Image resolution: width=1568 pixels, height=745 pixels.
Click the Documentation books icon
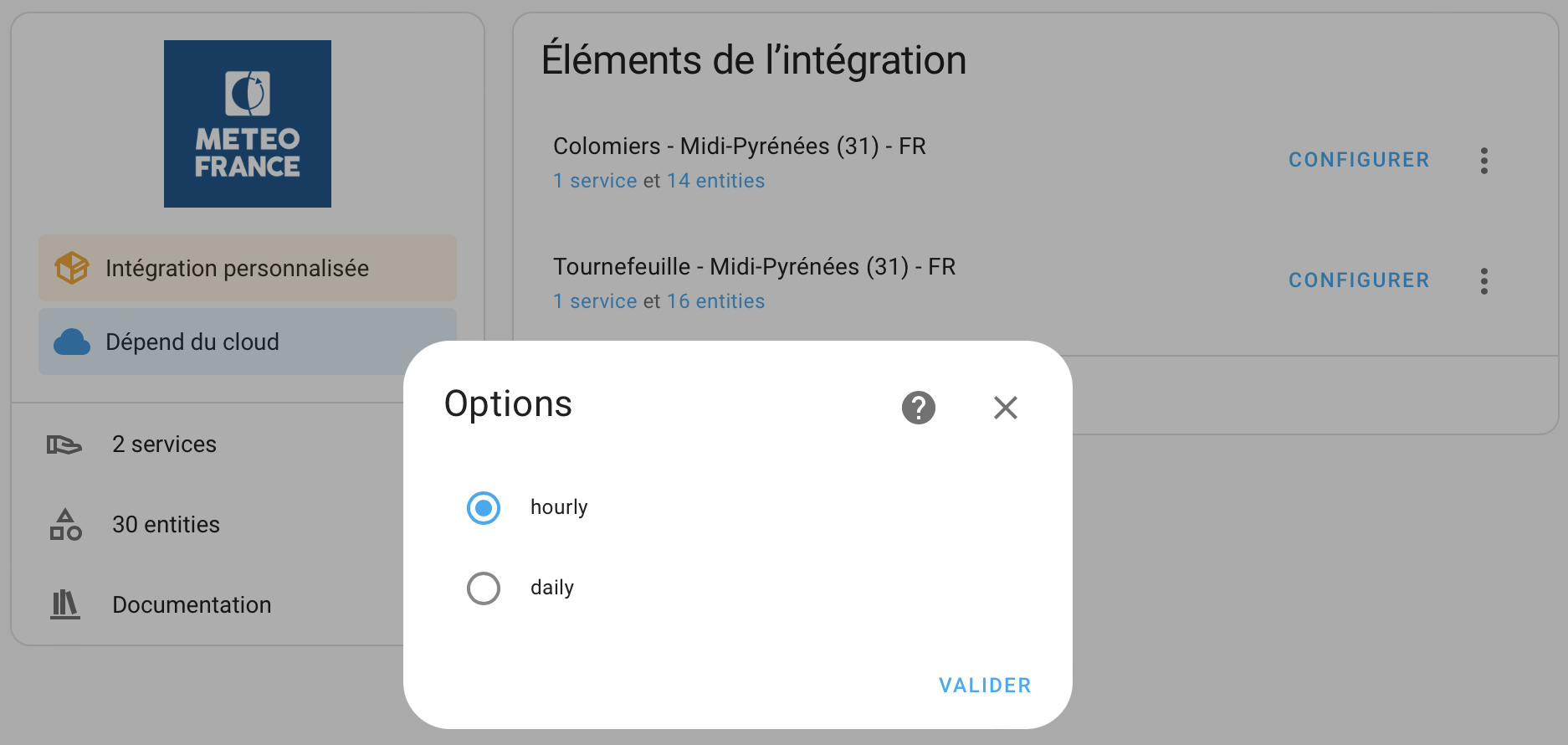pos(65,604)
